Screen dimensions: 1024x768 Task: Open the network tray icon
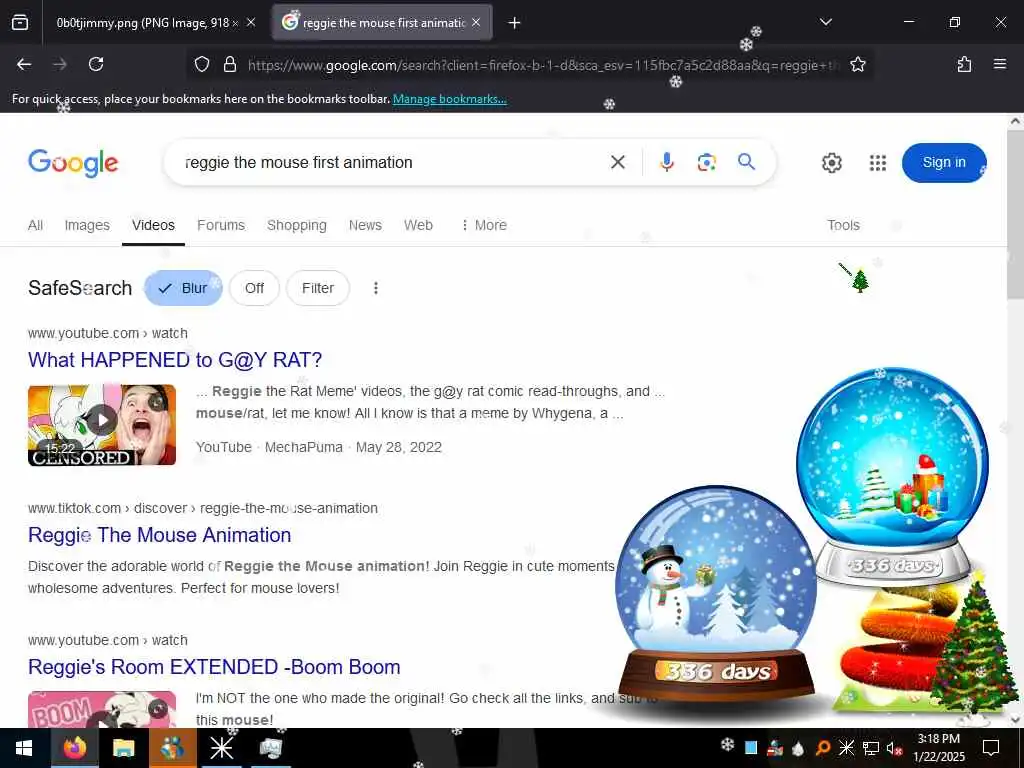(x=871, y=748)
